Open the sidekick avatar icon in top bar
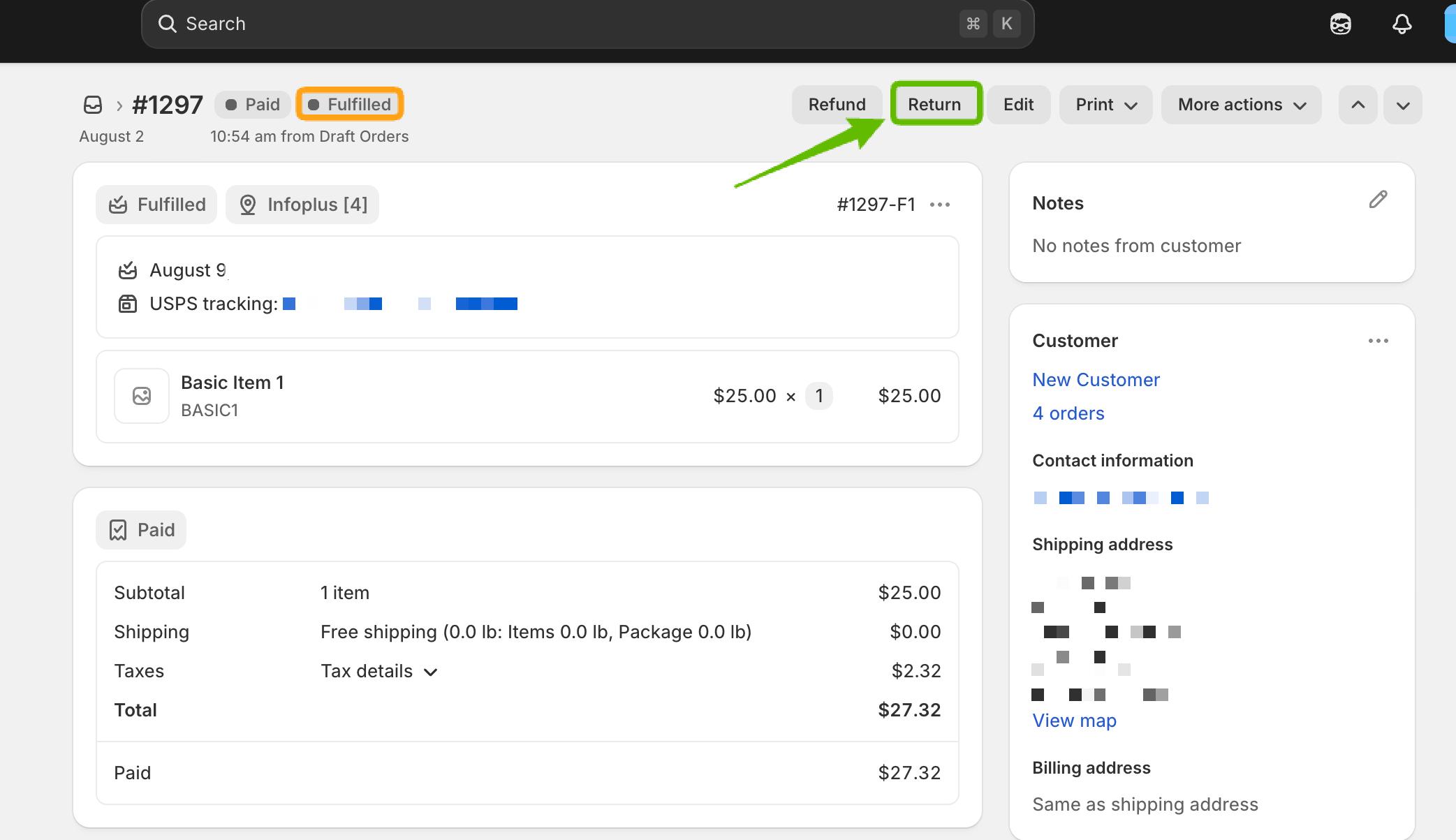Viewport: 1456px width, 840px height. coord(1340,24)
